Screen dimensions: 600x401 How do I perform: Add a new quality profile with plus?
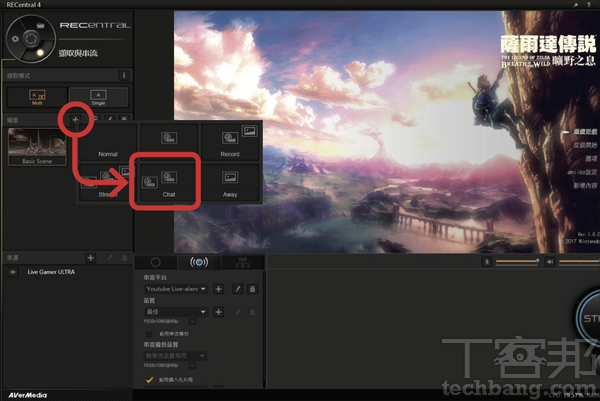pos(217,311)
